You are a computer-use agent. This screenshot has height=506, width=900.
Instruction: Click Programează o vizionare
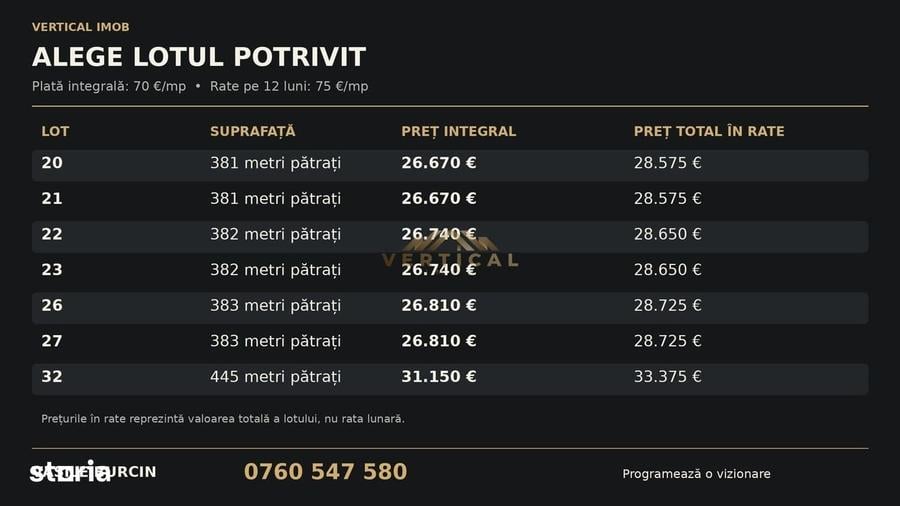tap(696, 474)
